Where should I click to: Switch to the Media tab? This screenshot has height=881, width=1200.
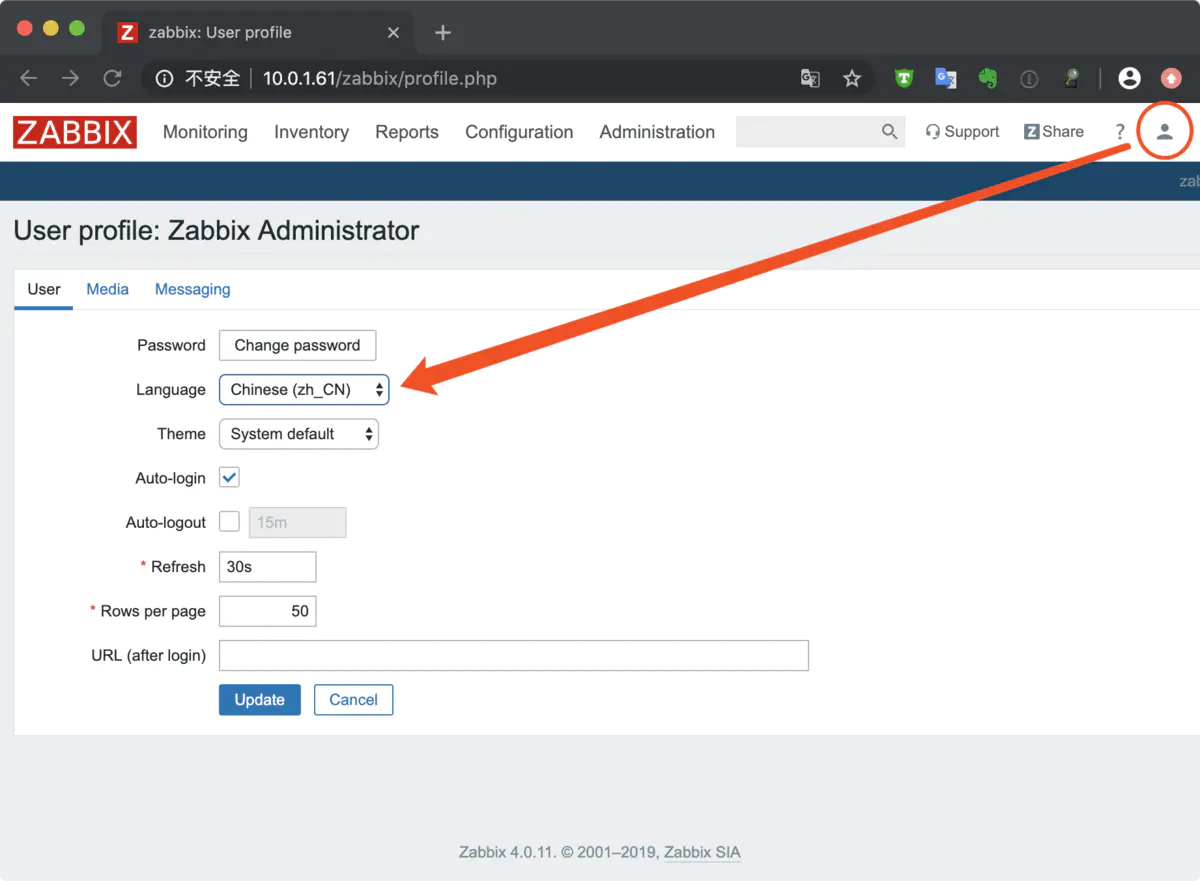[107, 289]
